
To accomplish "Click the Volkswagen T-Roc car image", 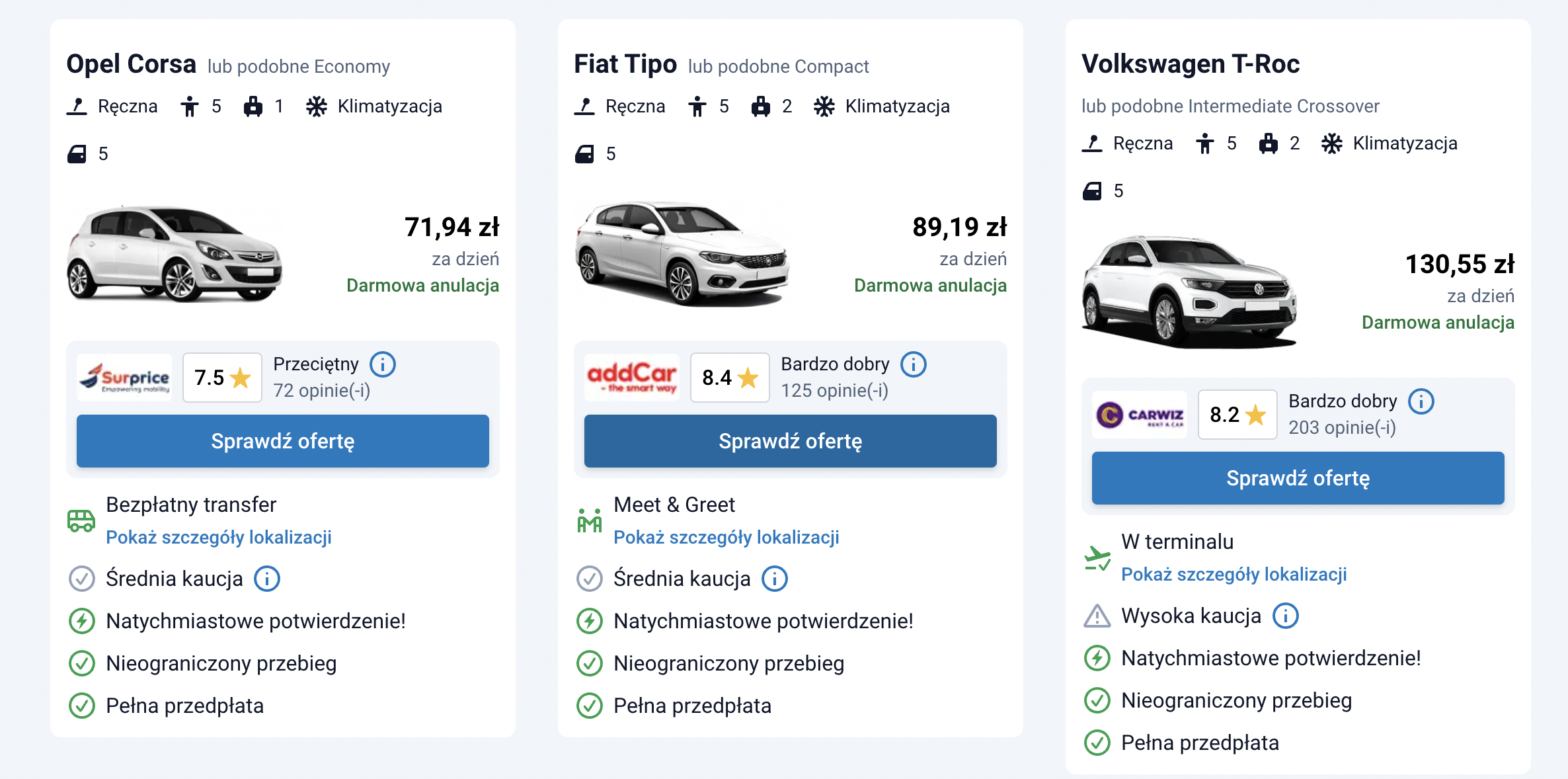I will (x=1189, y=292).
